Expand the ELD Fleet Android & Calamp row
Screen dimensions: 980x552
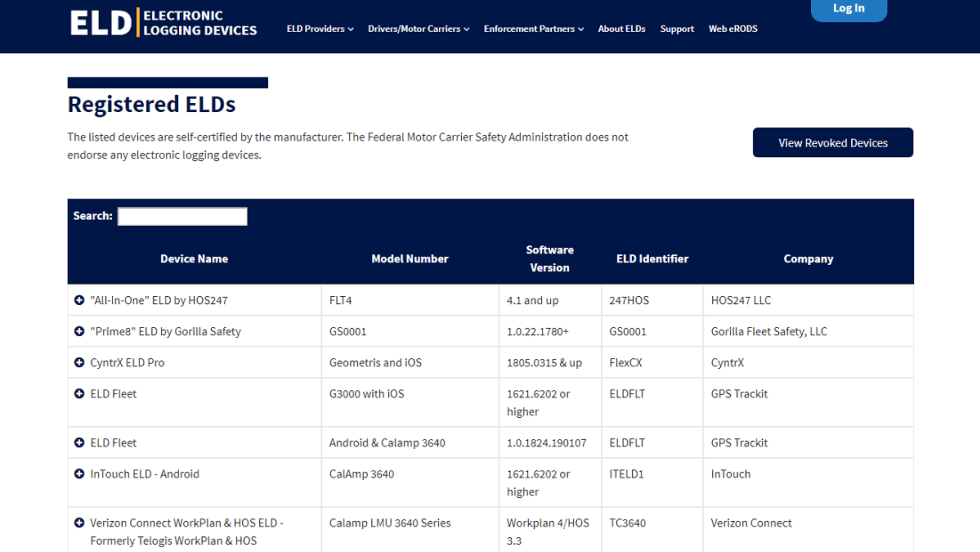[x=79, y=442]
